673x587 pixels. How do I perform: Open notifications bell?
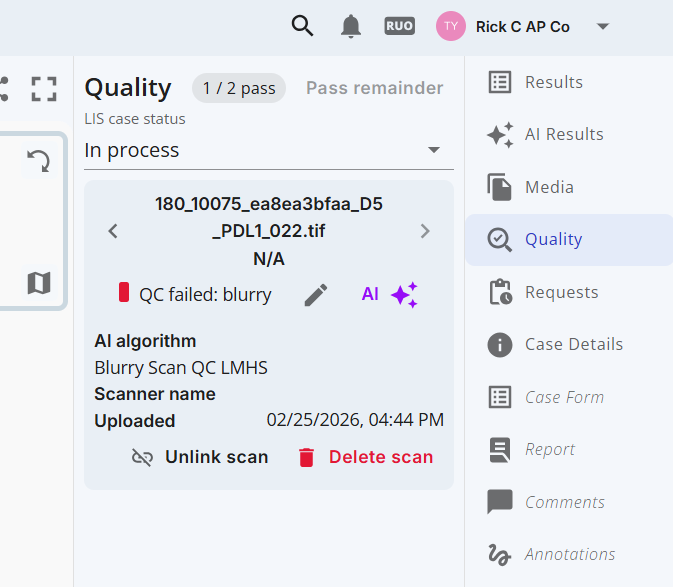coord(350,27)
